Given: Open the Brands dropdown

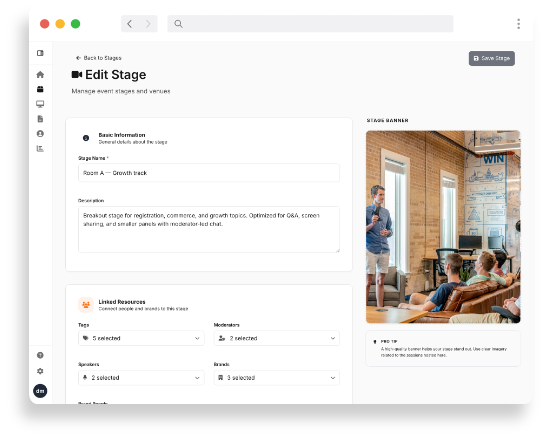Looking at the screenshot, I should (277, 377).
